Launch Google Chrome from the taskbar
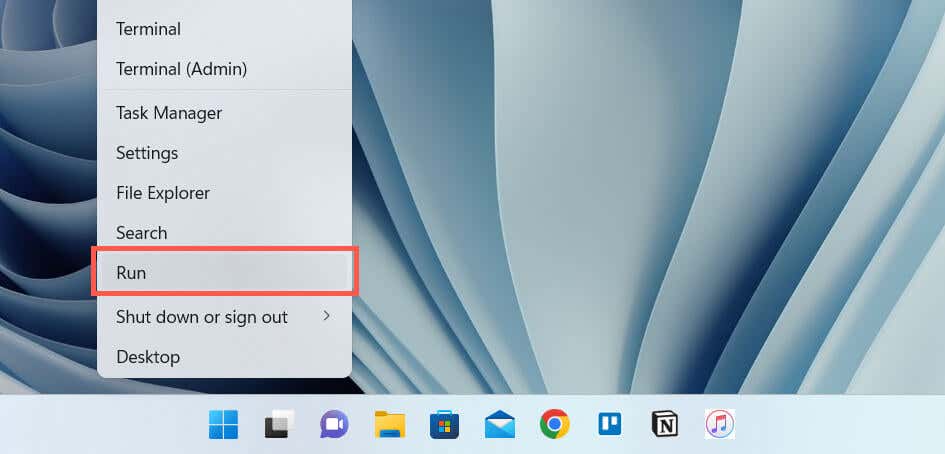Viewport: 945px width, 454px height. click(554, 424)
